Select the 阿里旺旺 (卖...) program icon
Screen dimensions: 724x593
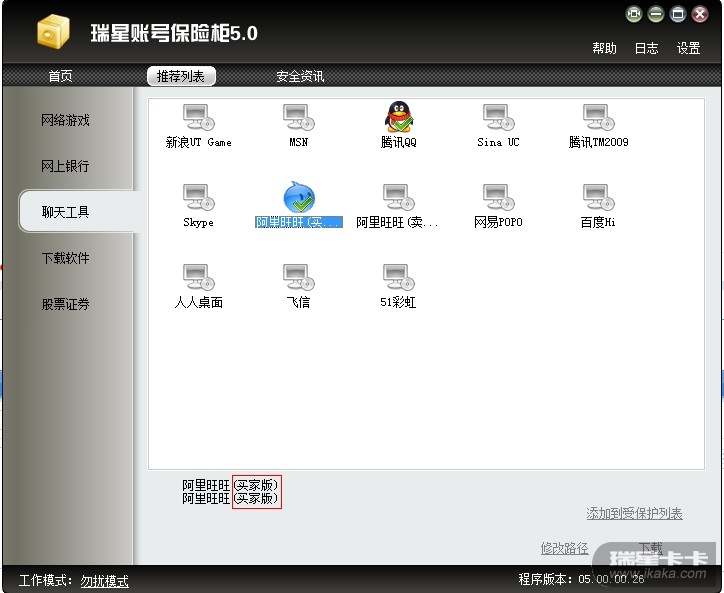[398, 197]
